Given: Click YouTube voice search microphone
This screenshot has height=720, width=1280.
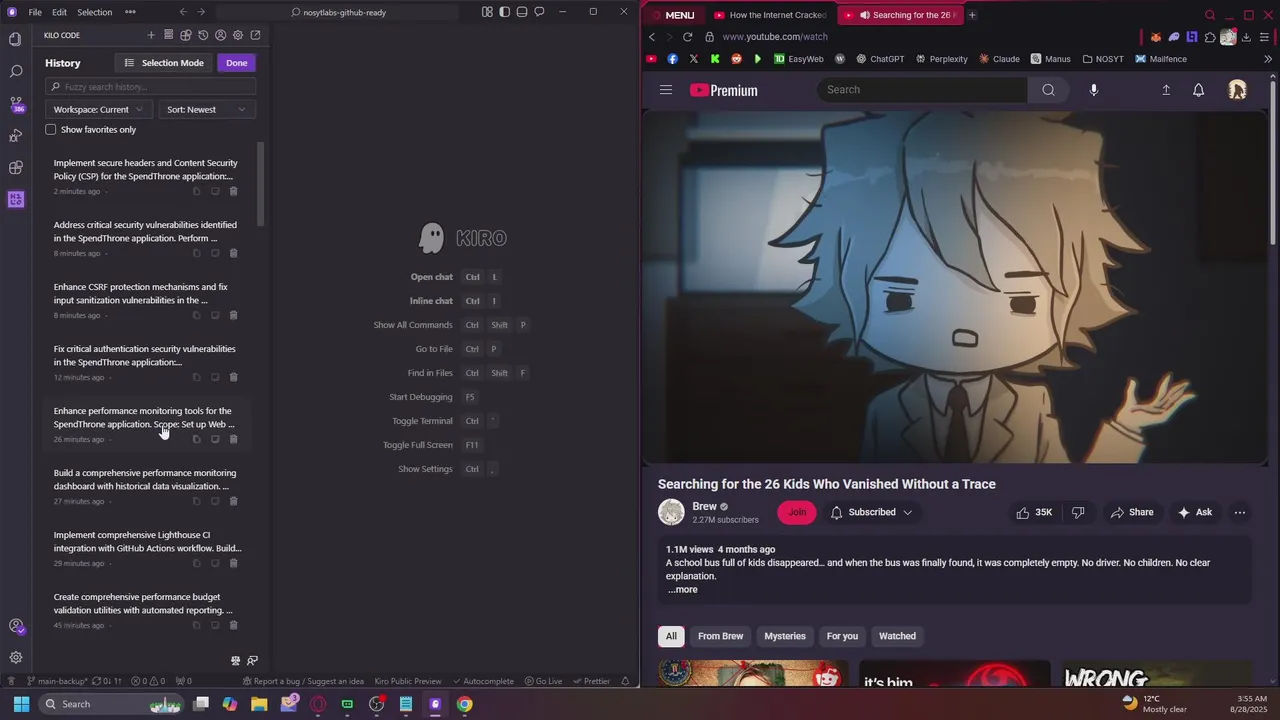Looking at the screenshot, I should [x=1093, y=90].
